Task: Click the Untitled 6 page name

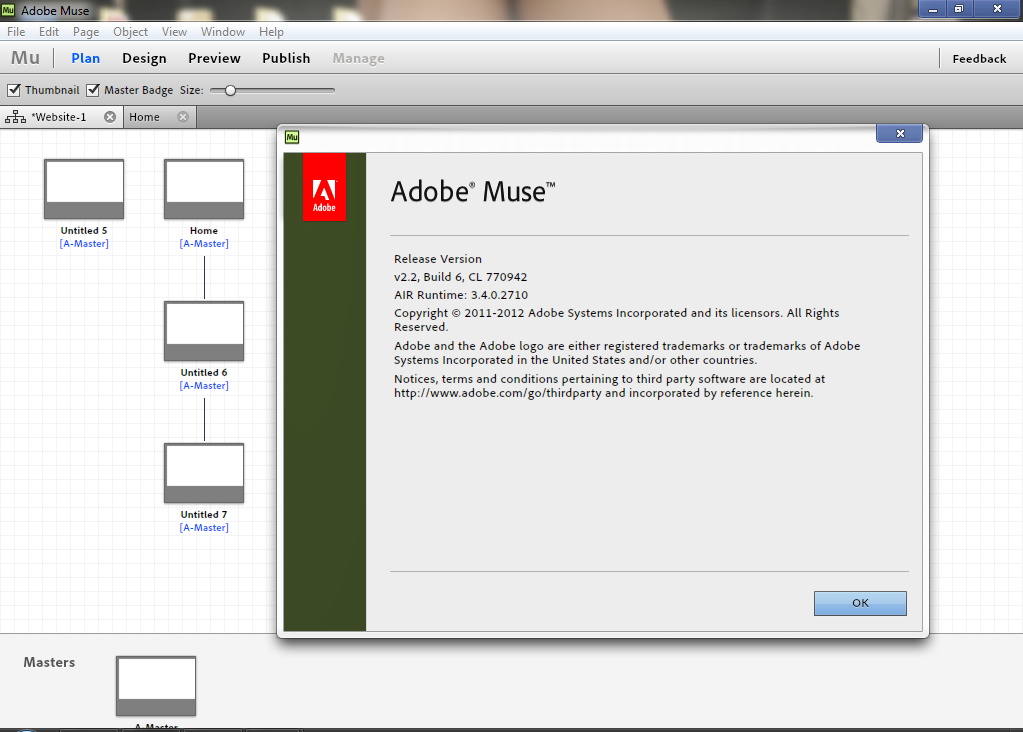Action: (x=204, y=373)
